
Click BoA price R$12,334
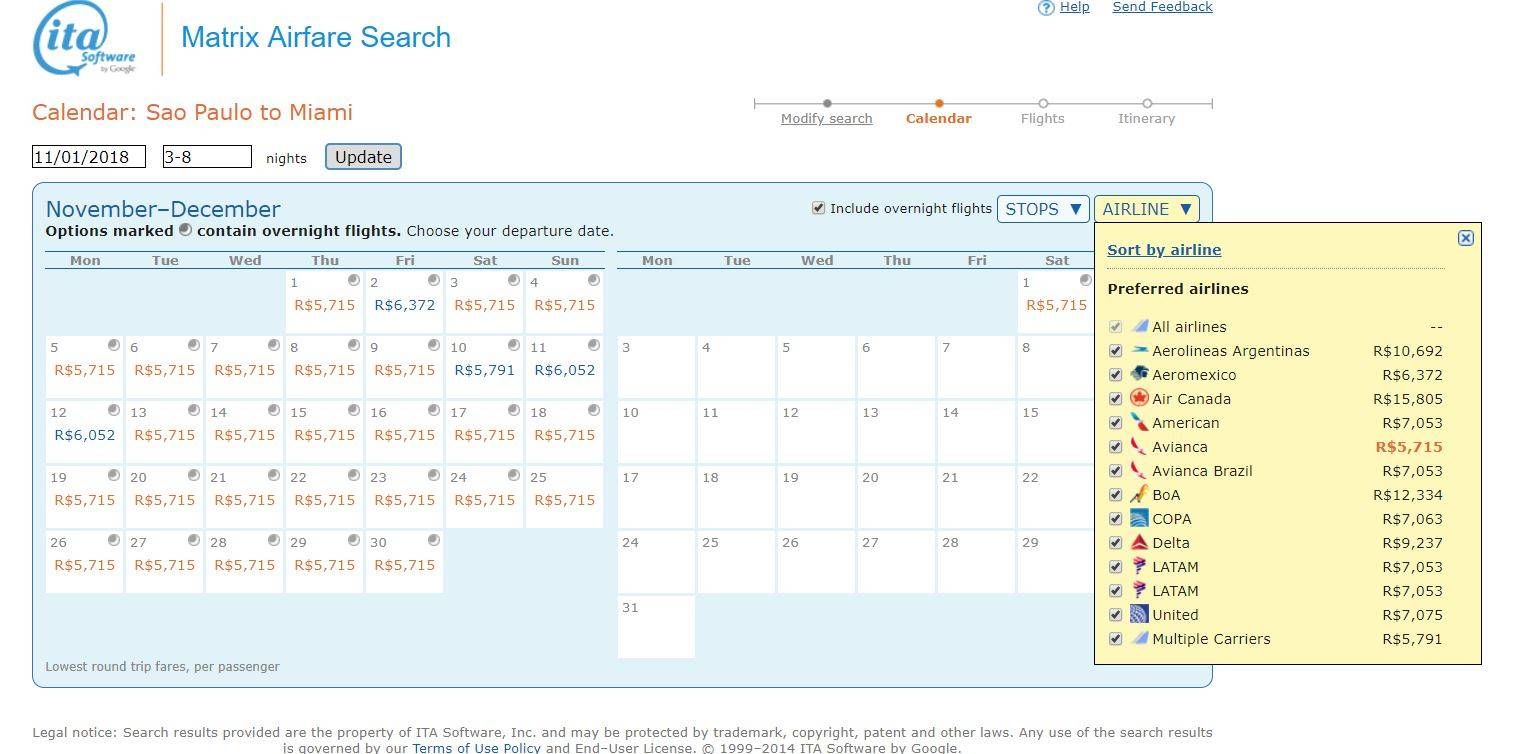[x=1408, y=495]
